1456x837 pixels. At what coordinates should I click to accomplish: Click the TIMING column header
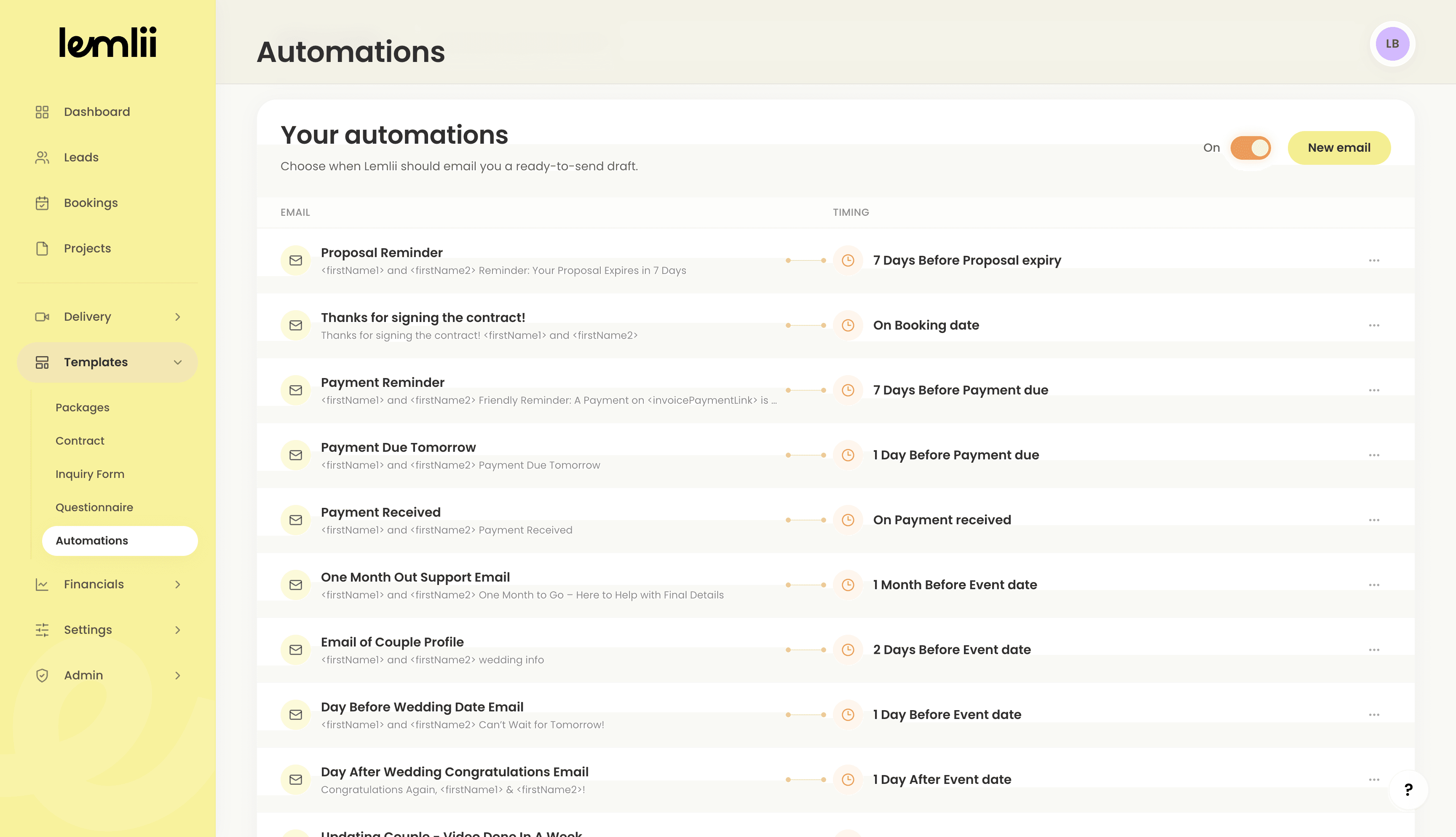(x=851, y=212)
